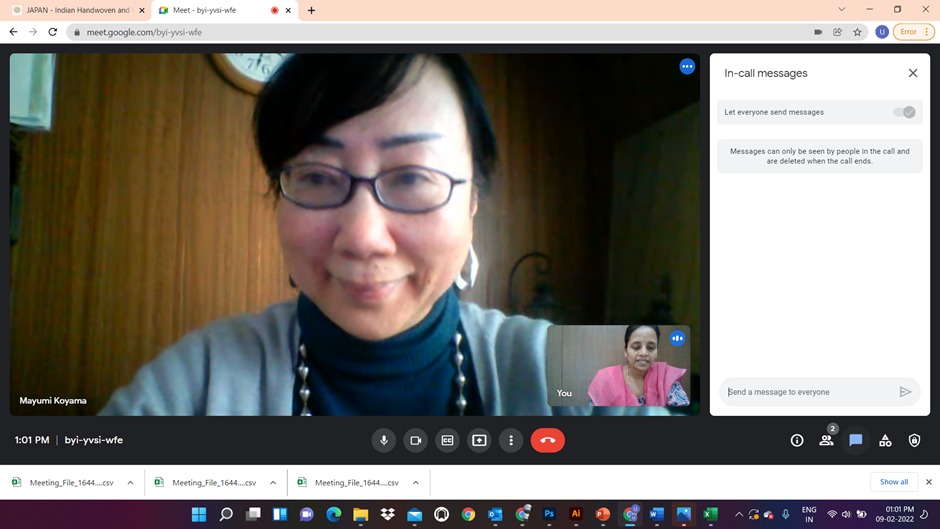Viewport: 940px width, 529px height.
Task: Toggle the 'Let everyone send messages' switch
Action: pos(904,112)
